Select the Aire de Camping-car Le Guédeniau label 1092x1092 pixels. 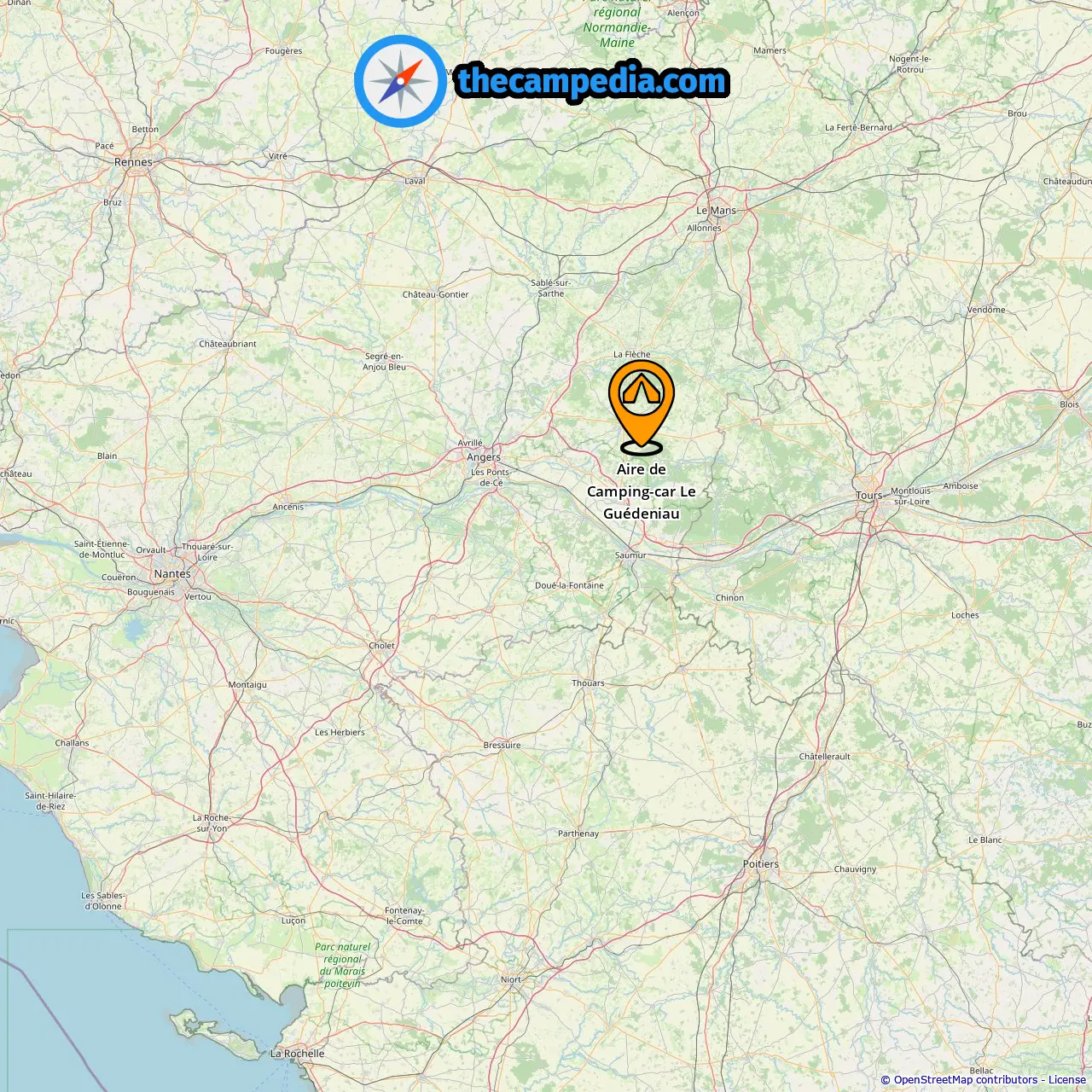[642, 491]
